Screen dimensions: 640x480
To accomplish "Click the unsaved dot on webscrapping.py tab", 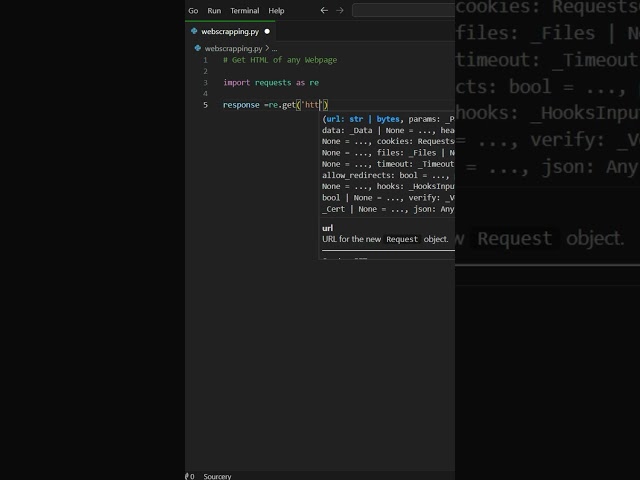I will coord(267,31).
